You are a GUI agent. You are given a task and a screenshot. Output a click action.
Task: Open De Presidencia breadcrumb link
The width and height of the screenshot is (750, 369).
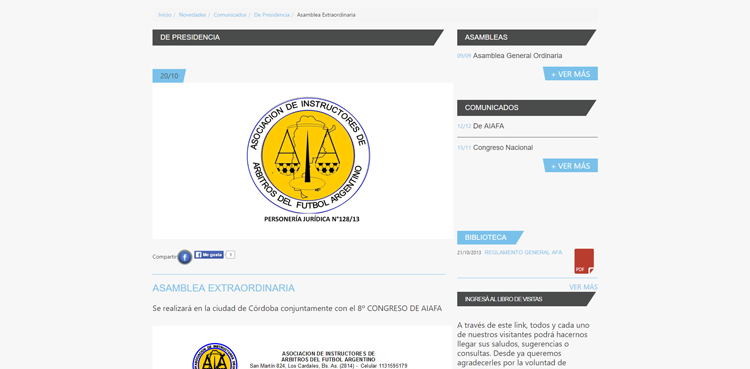(x=272, y=15)
